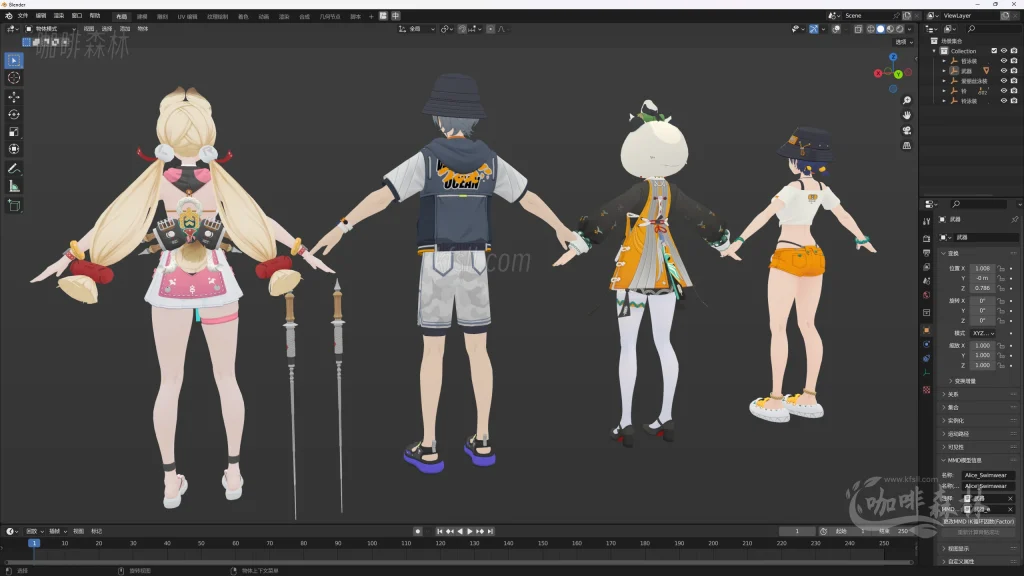The width and height of the screenshot is (1024, 576).
Task: Open the object interaction mode dropdown
Action: (x=50, y=29)
